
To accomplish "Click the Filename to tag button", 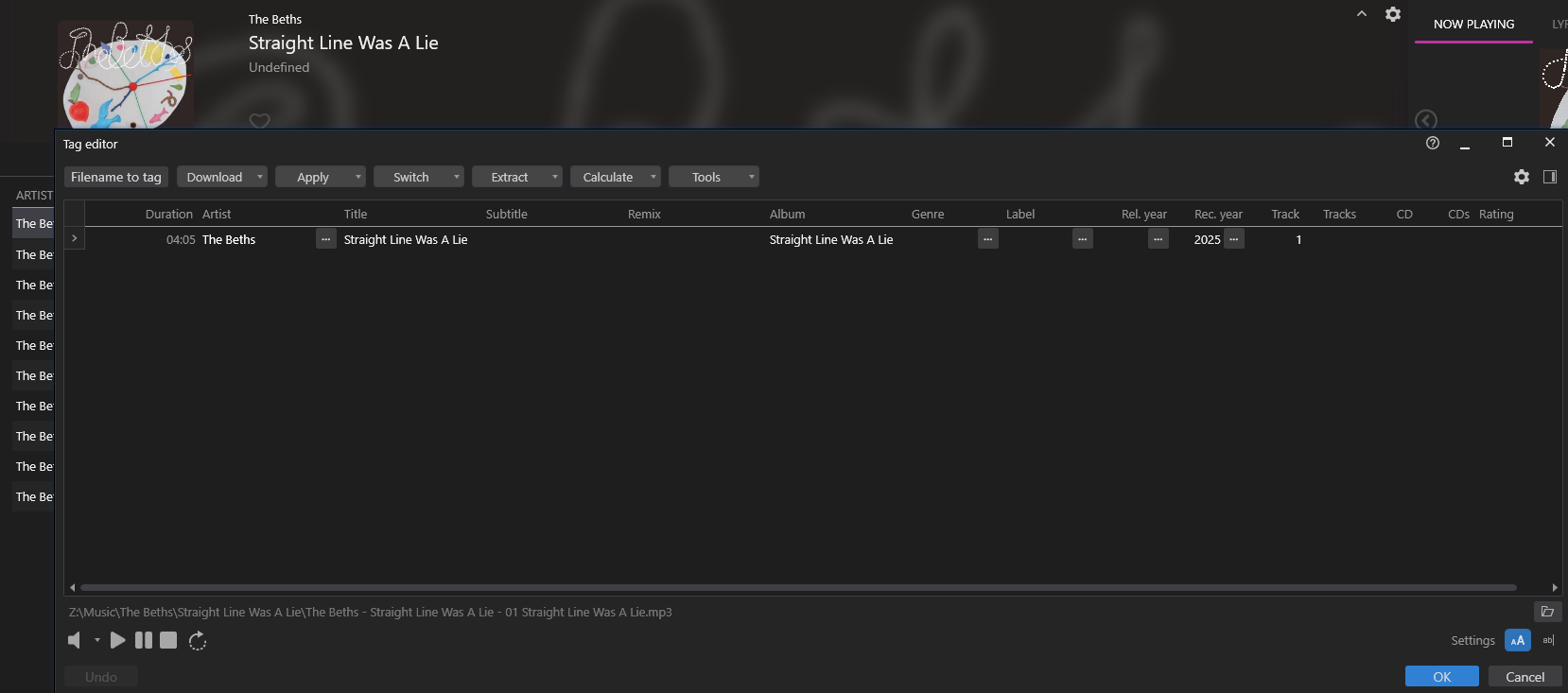I will [116, 177].
